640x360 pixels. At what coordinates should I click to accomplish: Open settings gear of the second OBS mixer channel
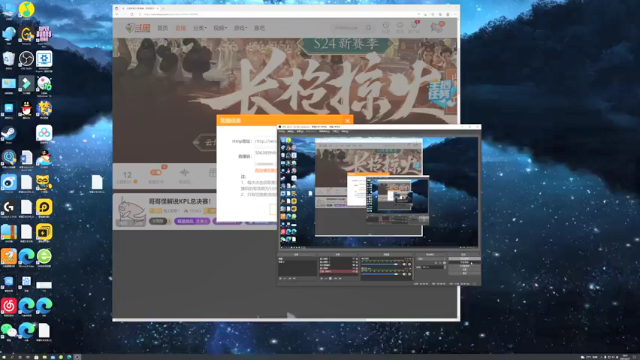(x=409, y=274)
